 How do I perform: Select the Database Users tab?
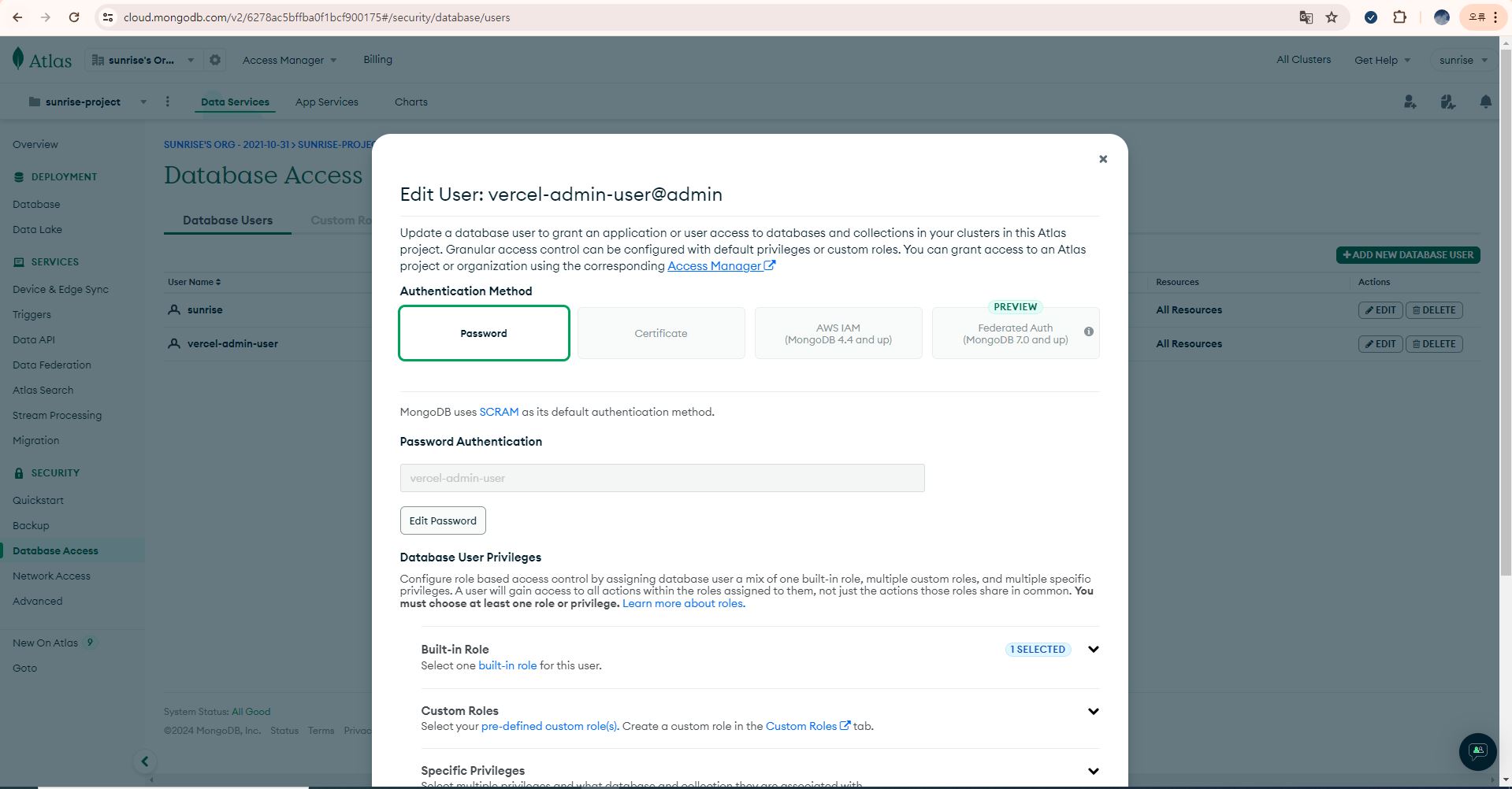(x=228, y=220)
